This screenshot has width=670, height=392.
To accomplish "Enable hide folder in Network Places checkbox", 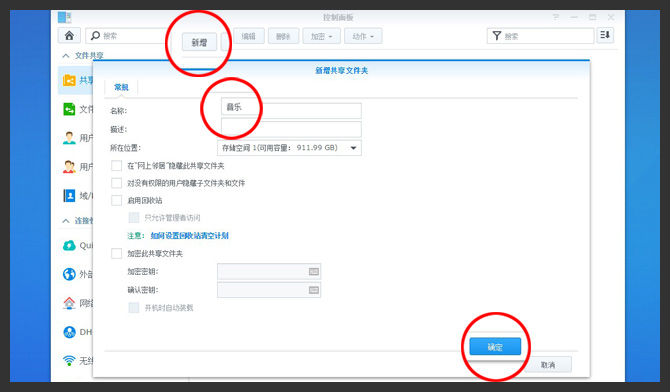I will [x=116, y=165].
